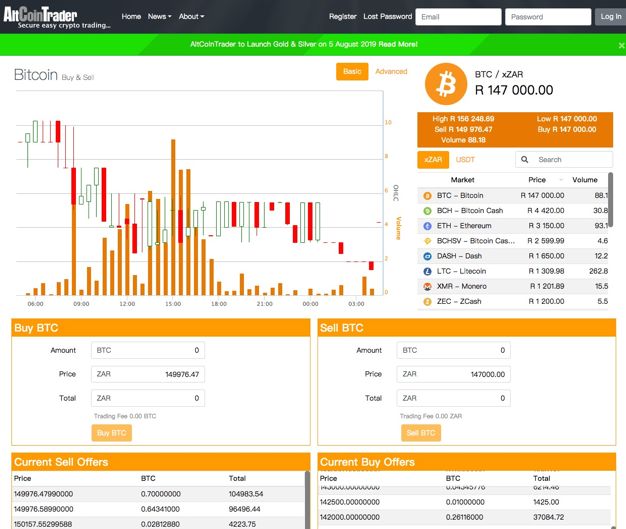Click buy offer price 142500.00000000
The image size is (626, 529).
click(x=350, y=502)
